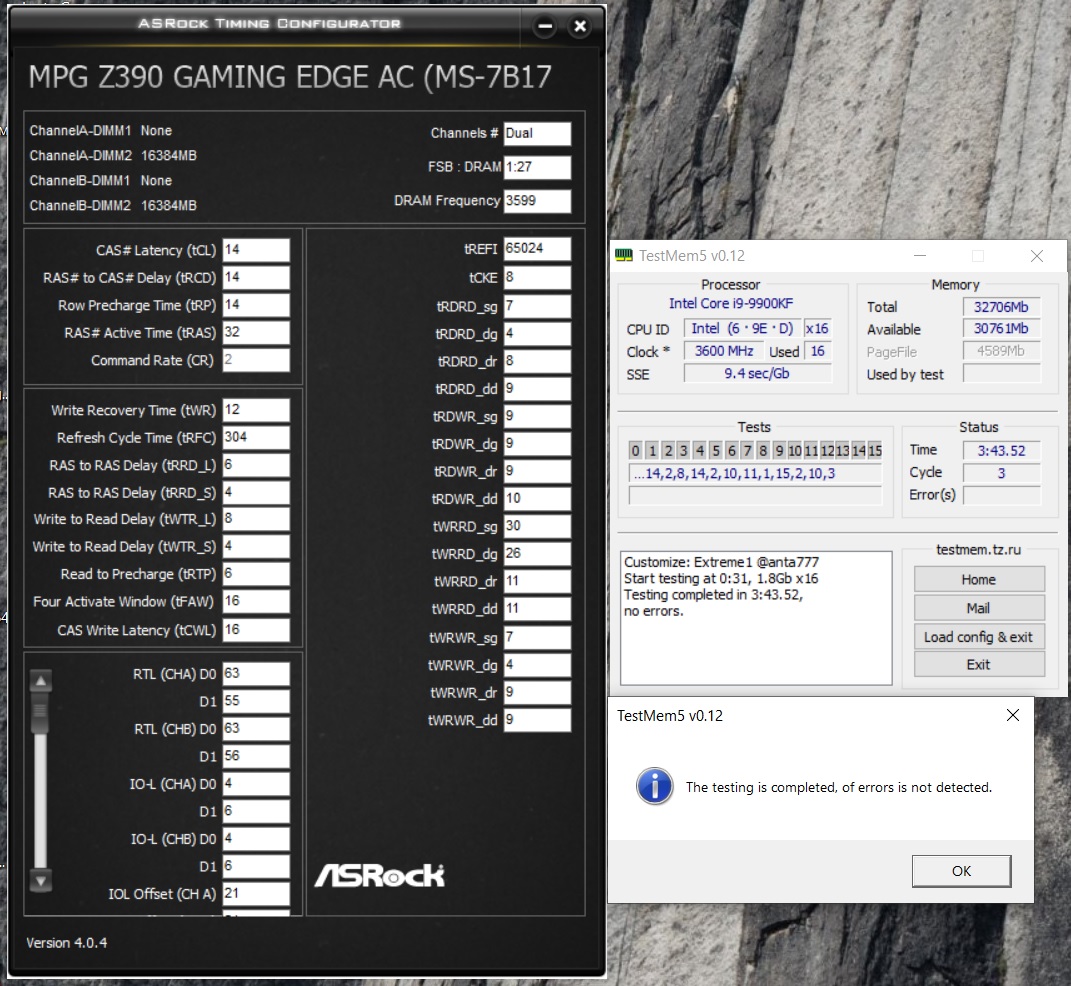
Task: Click test number 7 in Tests row
Action: point(747,450)
